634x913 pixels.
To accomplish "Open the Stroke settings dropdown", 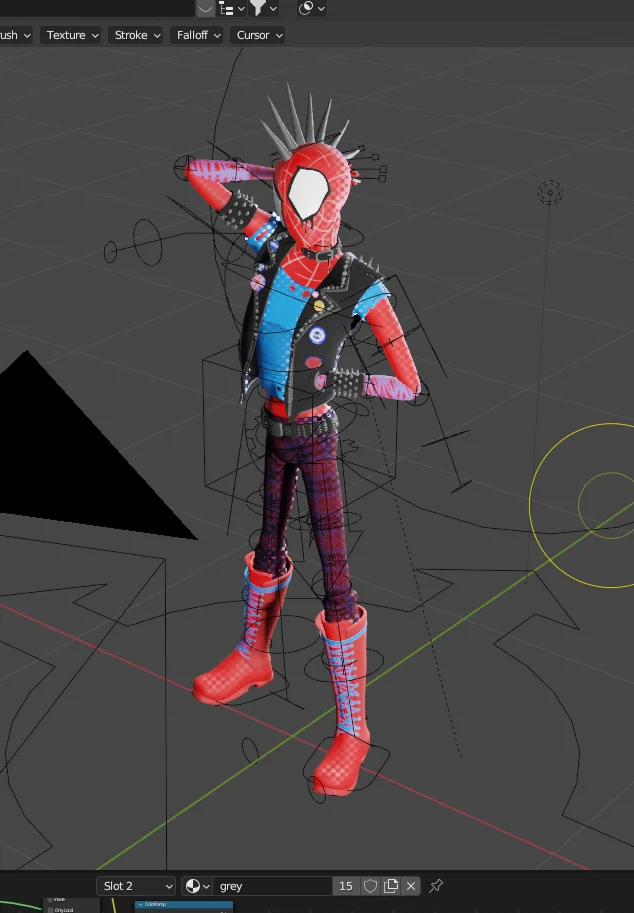I will (x=137, y=35).
